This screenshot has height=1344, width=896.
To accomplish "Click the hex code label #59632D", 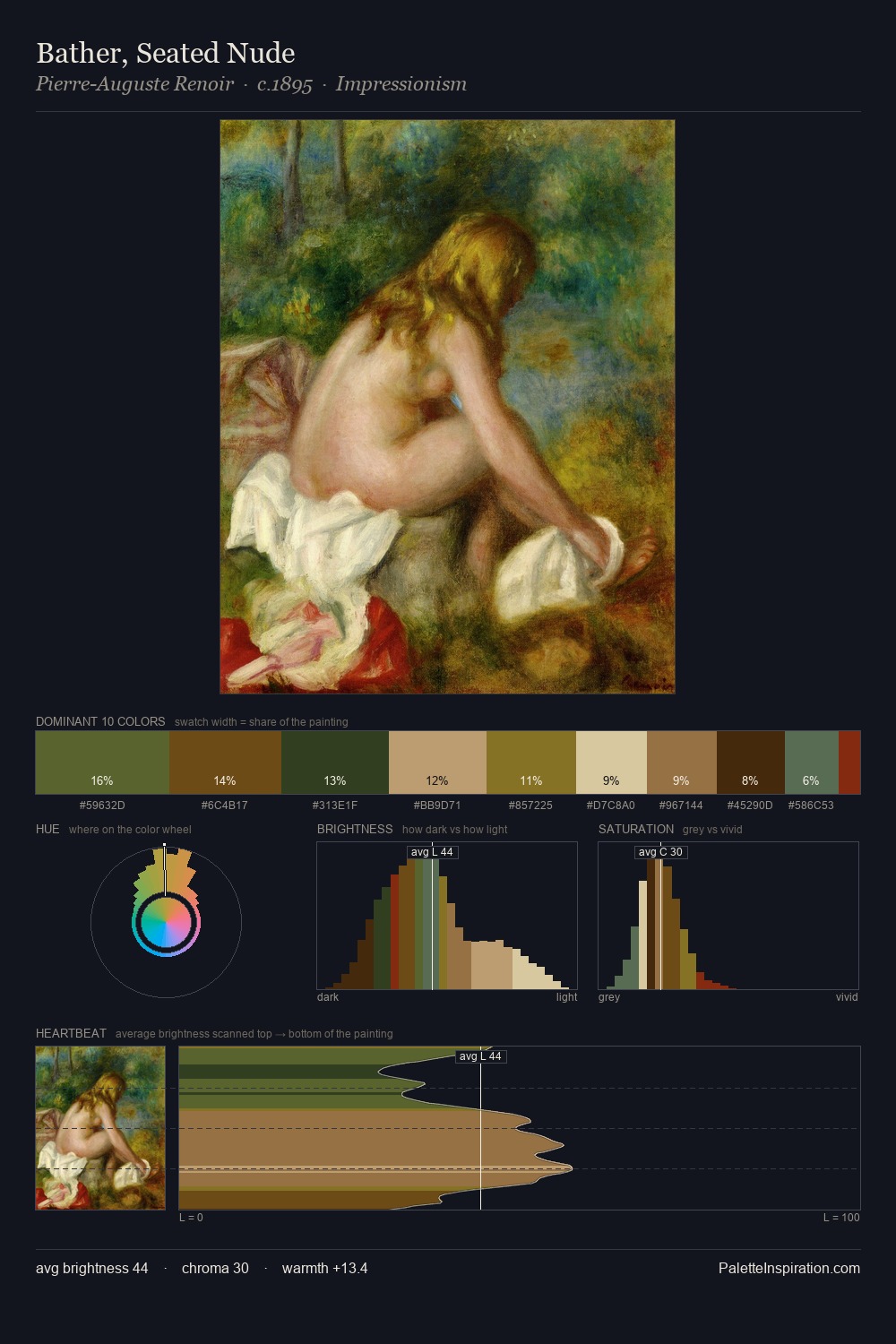I will tap(102, 806).
